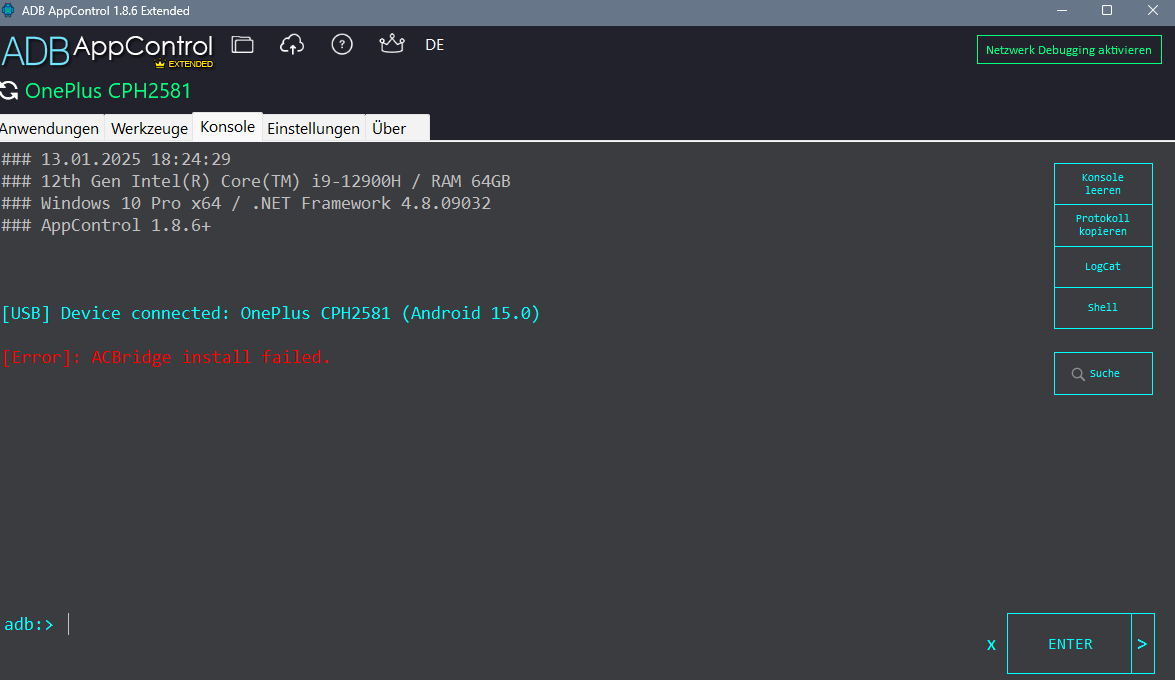Click the ENTER button
Image resolution: width=1175 pixels, height=680 pixels.
pyautogui.click(x=1069, y=644)
